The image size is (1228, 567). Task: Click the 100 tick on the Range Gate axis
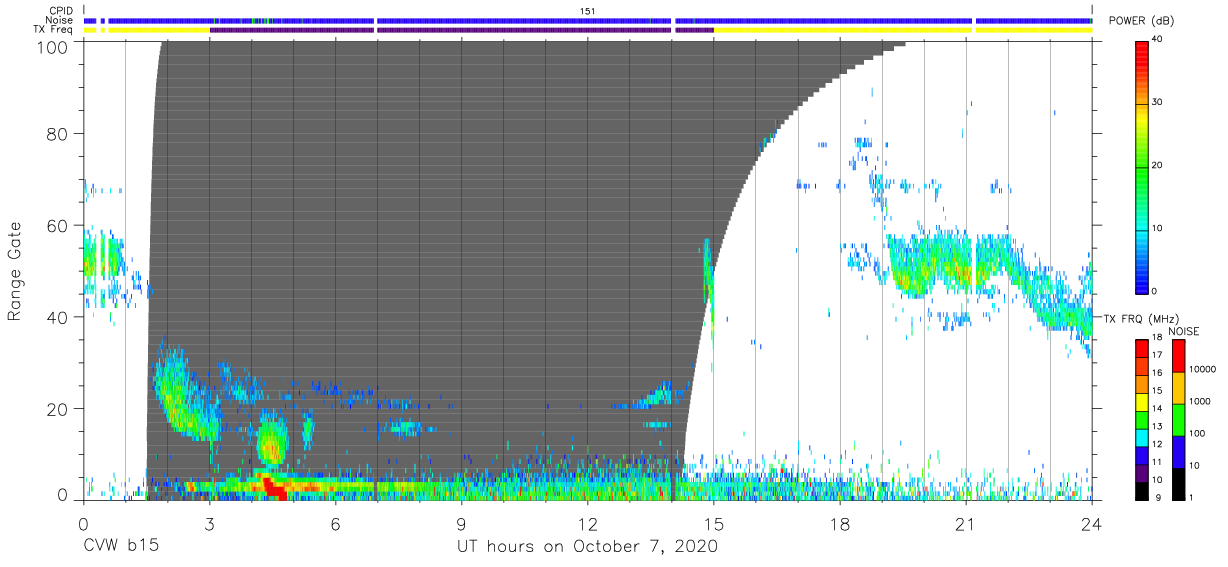pyautogui.click(x=55, y=47)
